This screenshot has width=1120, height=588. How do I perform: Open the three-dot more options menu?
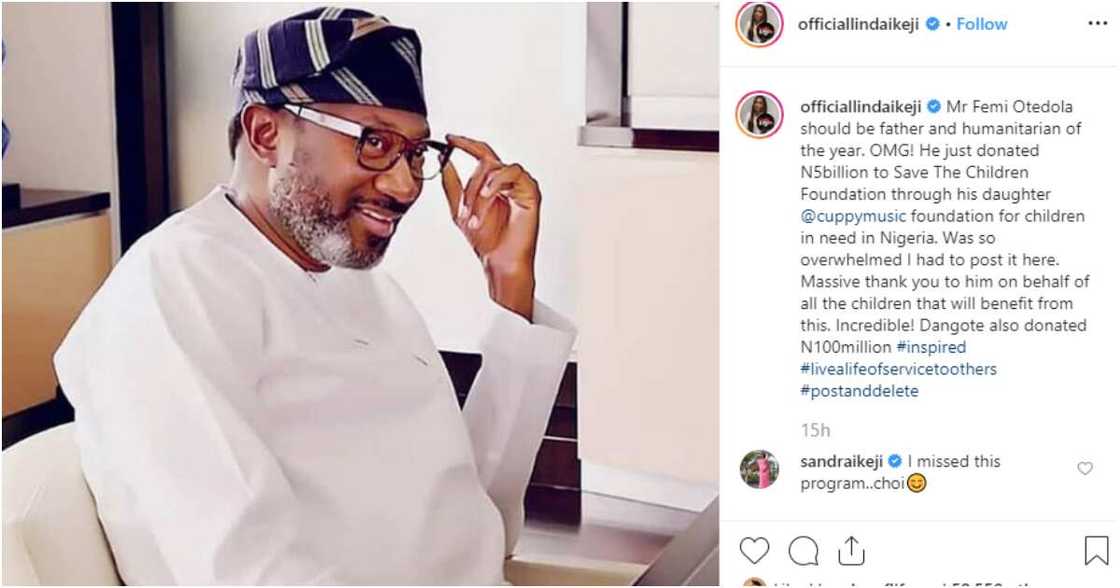click(1097, 24)
